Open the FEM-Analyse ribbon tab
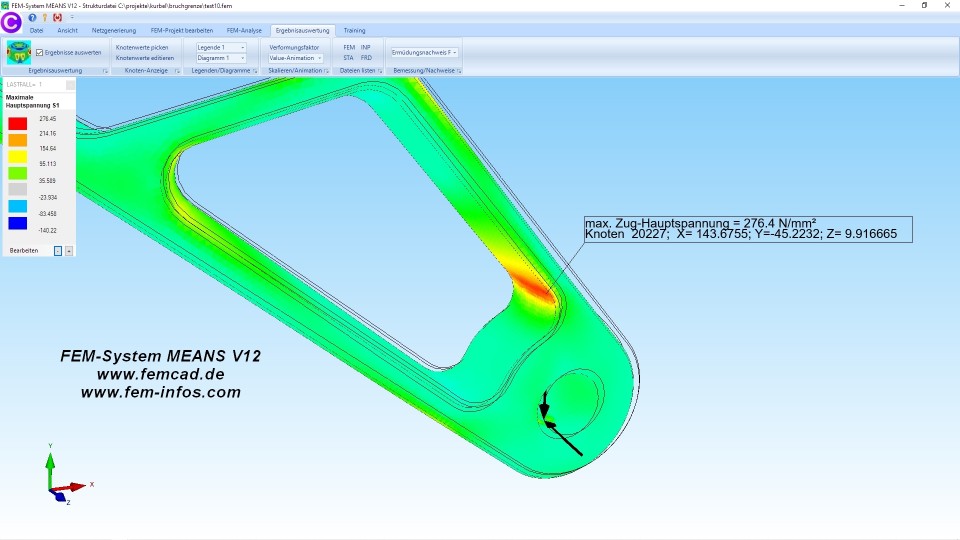960x540 pixels. tap(244, 30)
